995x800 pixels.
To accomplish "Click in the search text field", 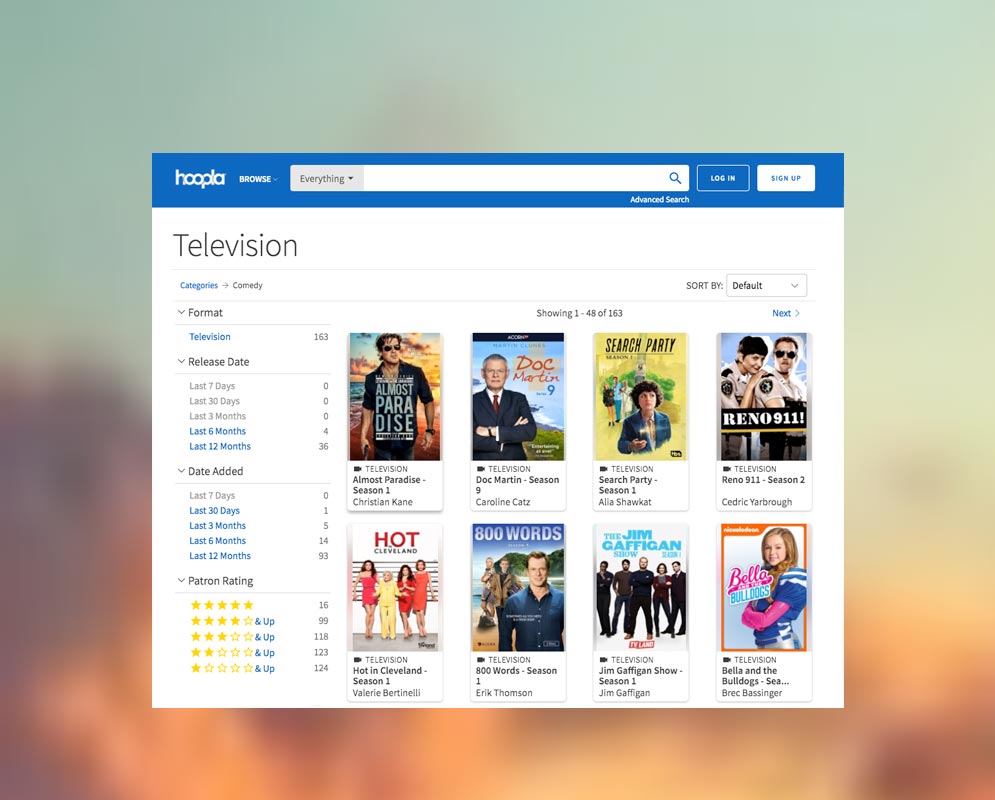I will tap(514, 178).
